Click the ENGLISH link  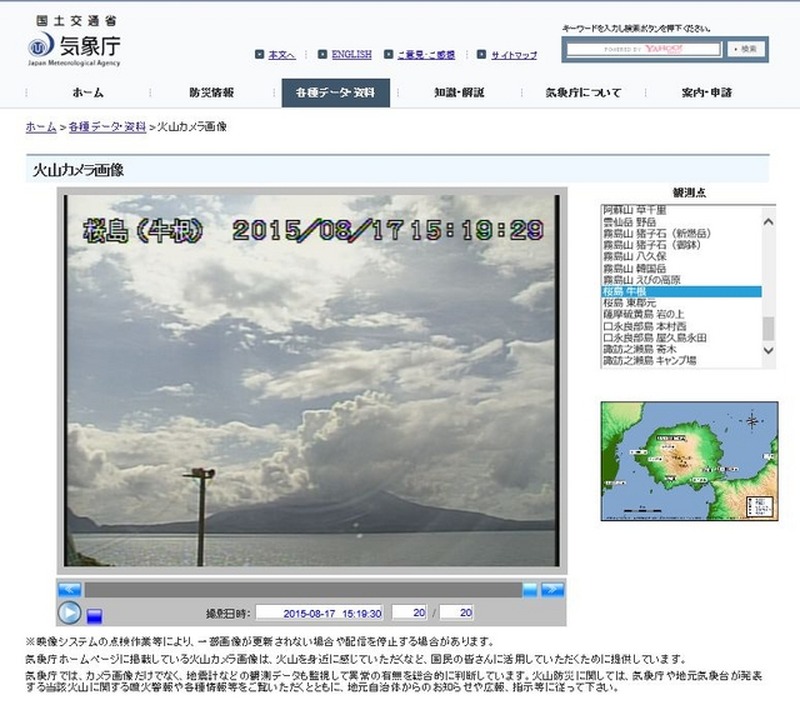click(351, 55)
